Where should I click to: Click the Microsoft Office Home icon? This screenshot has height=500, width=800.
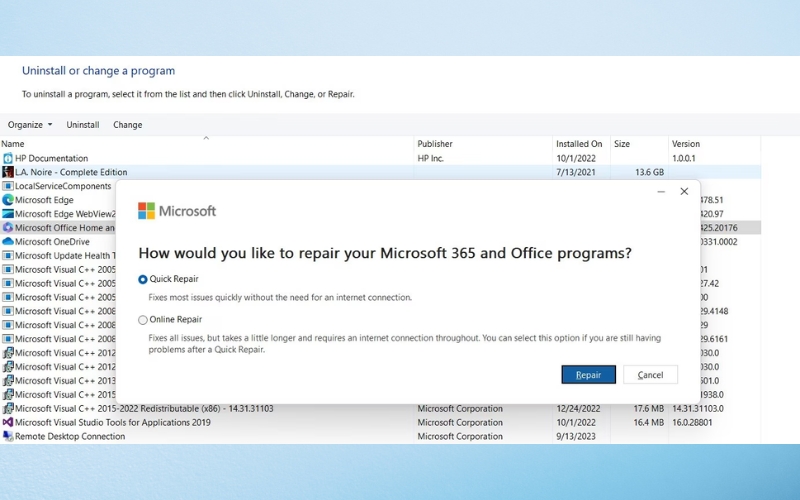[x=8, y=228]
